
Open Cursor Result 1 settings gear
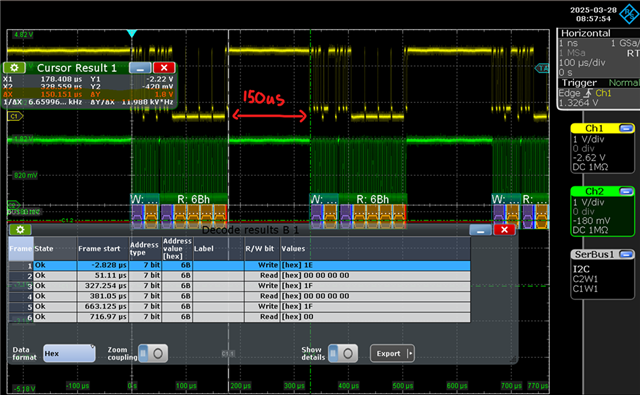[15, 68]
